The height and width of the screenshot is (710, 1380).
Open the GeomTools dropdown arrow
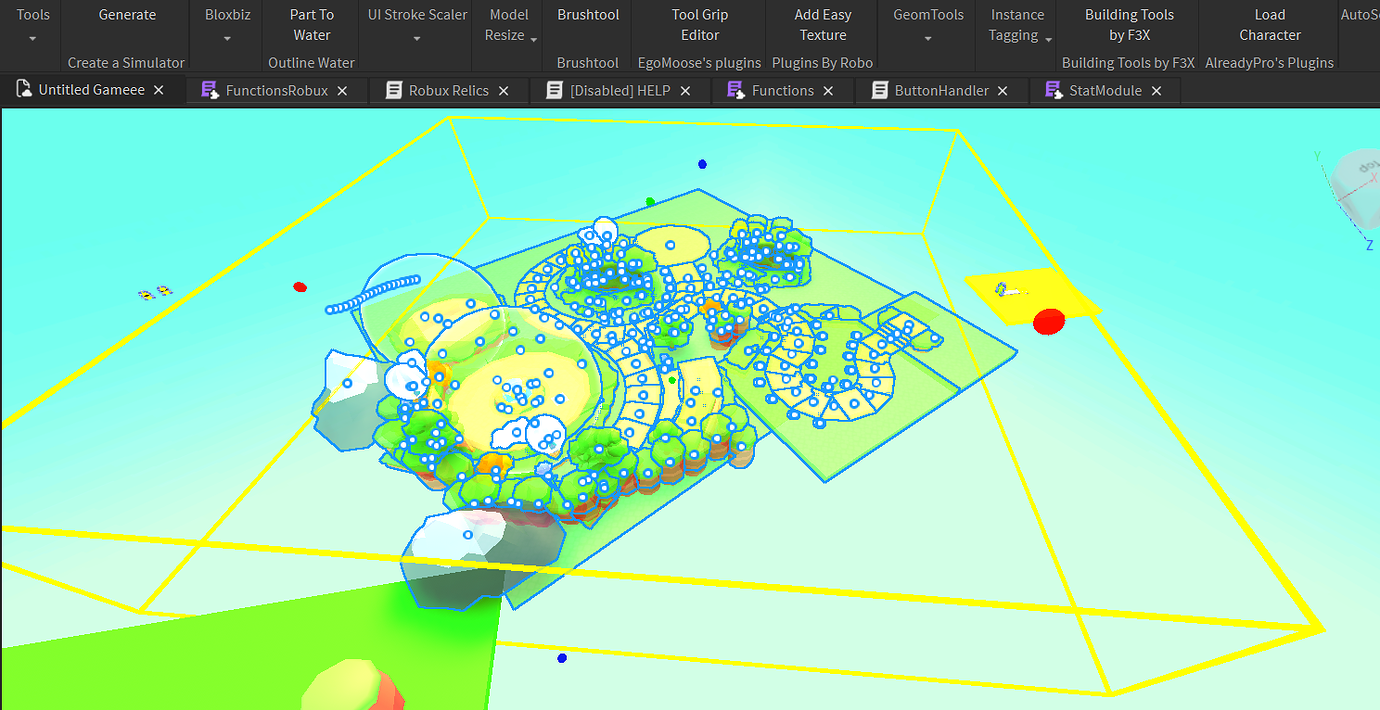tap(928, 39)
